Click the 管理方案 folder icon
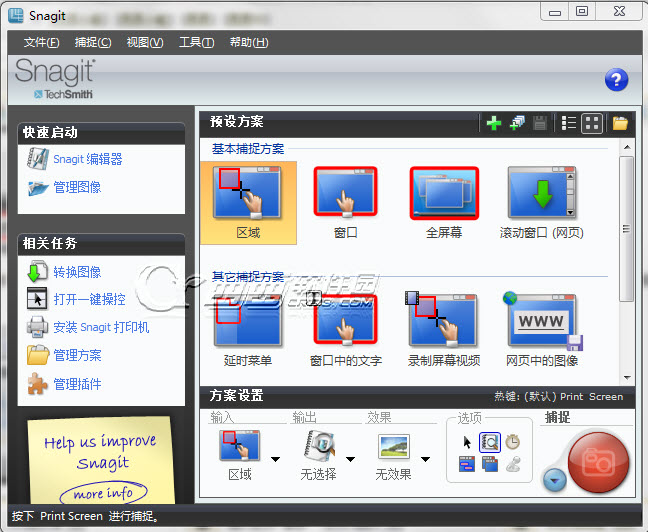The height and width of the screenshot is (532, 648). tap(38, 355)
